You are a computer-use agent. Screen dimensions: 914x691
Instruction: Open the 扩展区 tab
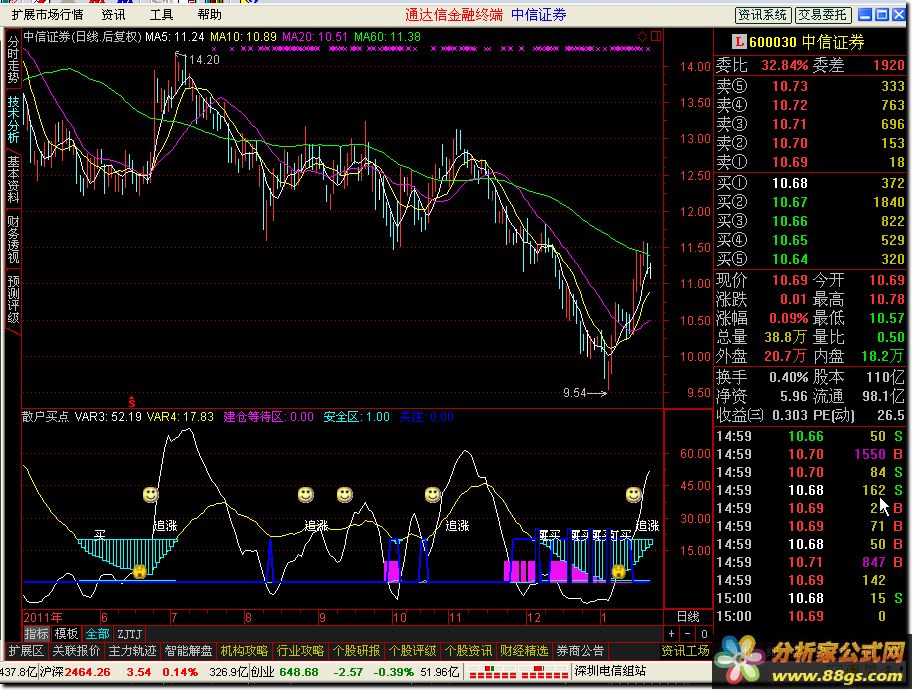26,650
